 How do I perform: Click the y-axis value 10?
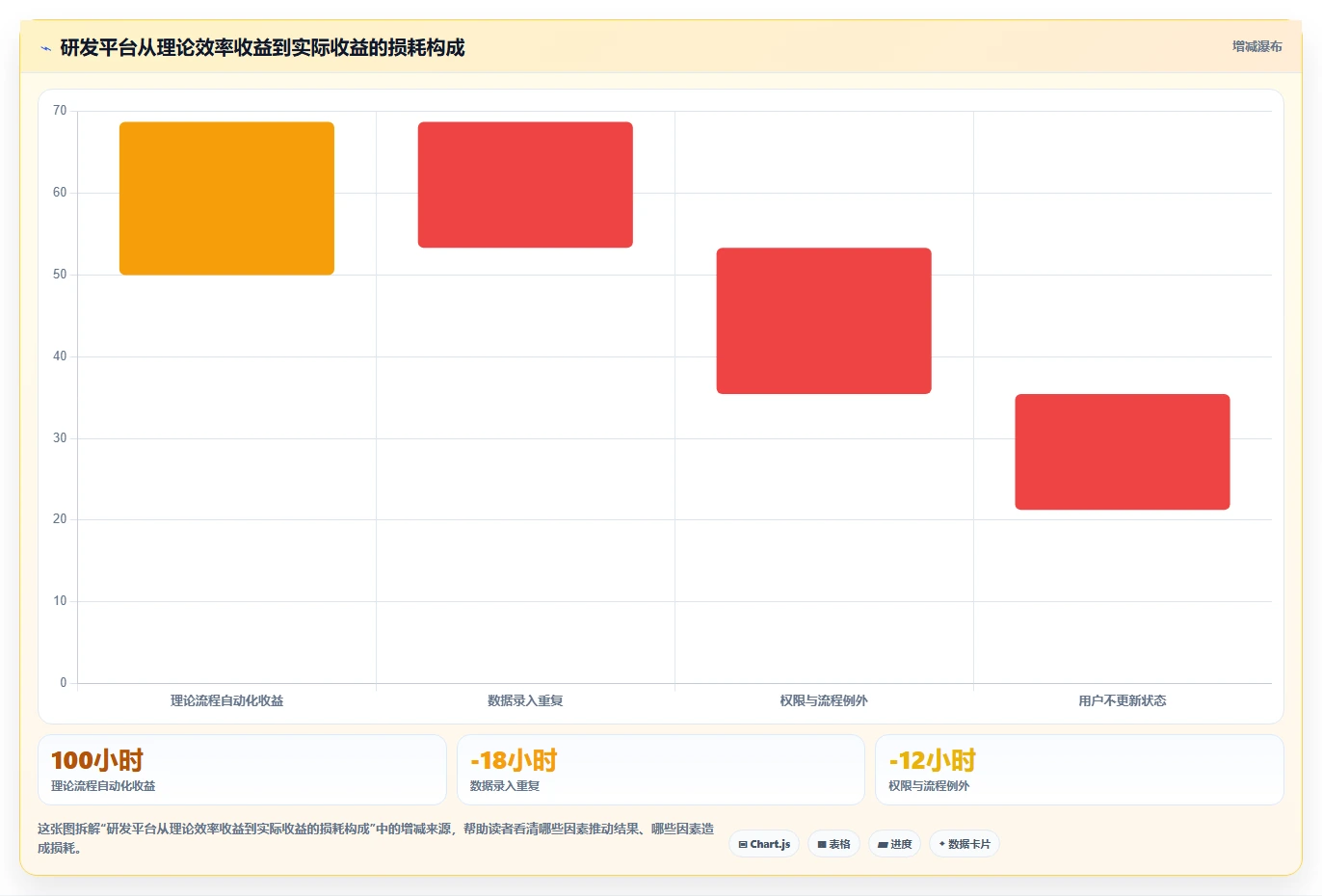60,601
